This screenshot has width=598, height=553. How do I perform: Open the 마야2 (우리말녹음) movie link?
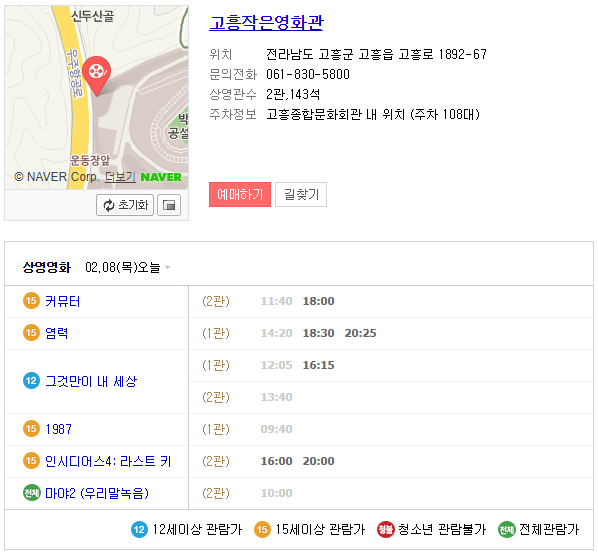tap(97, 493)
